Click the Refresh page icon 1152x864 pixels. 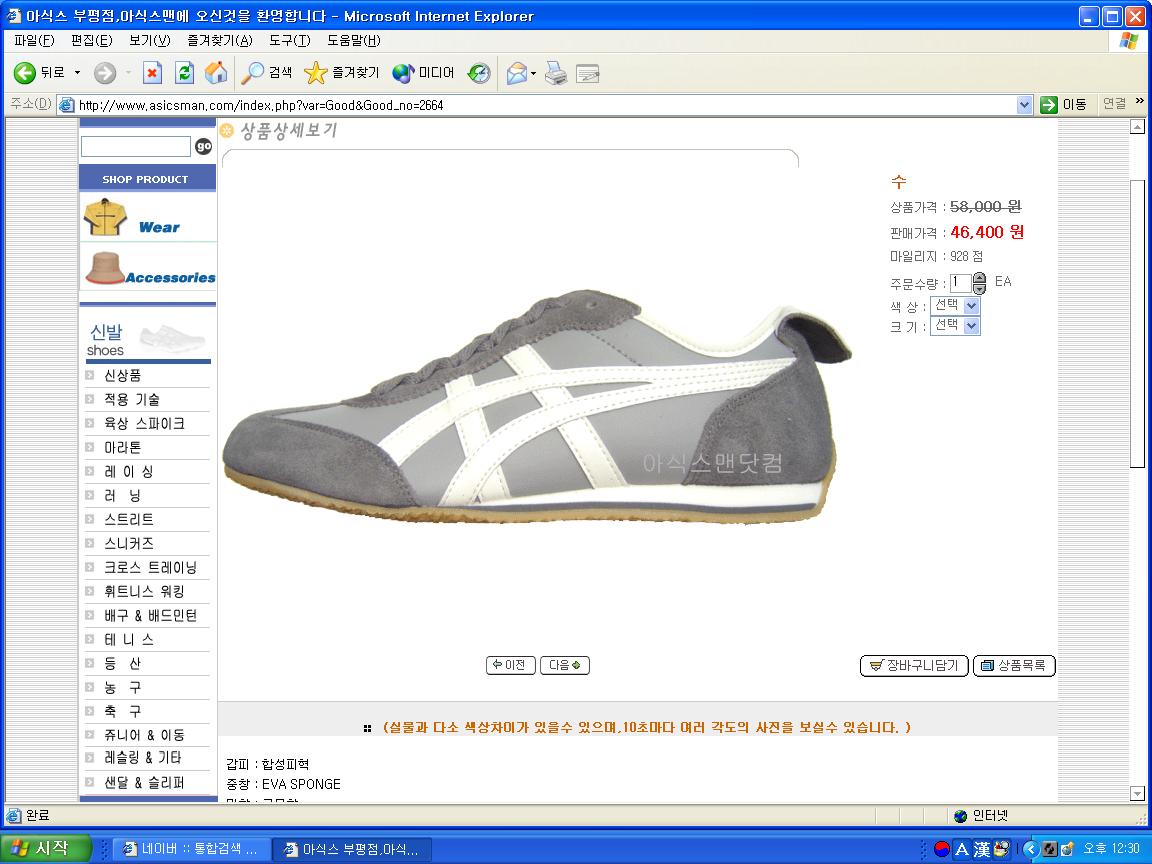[184, 73]
